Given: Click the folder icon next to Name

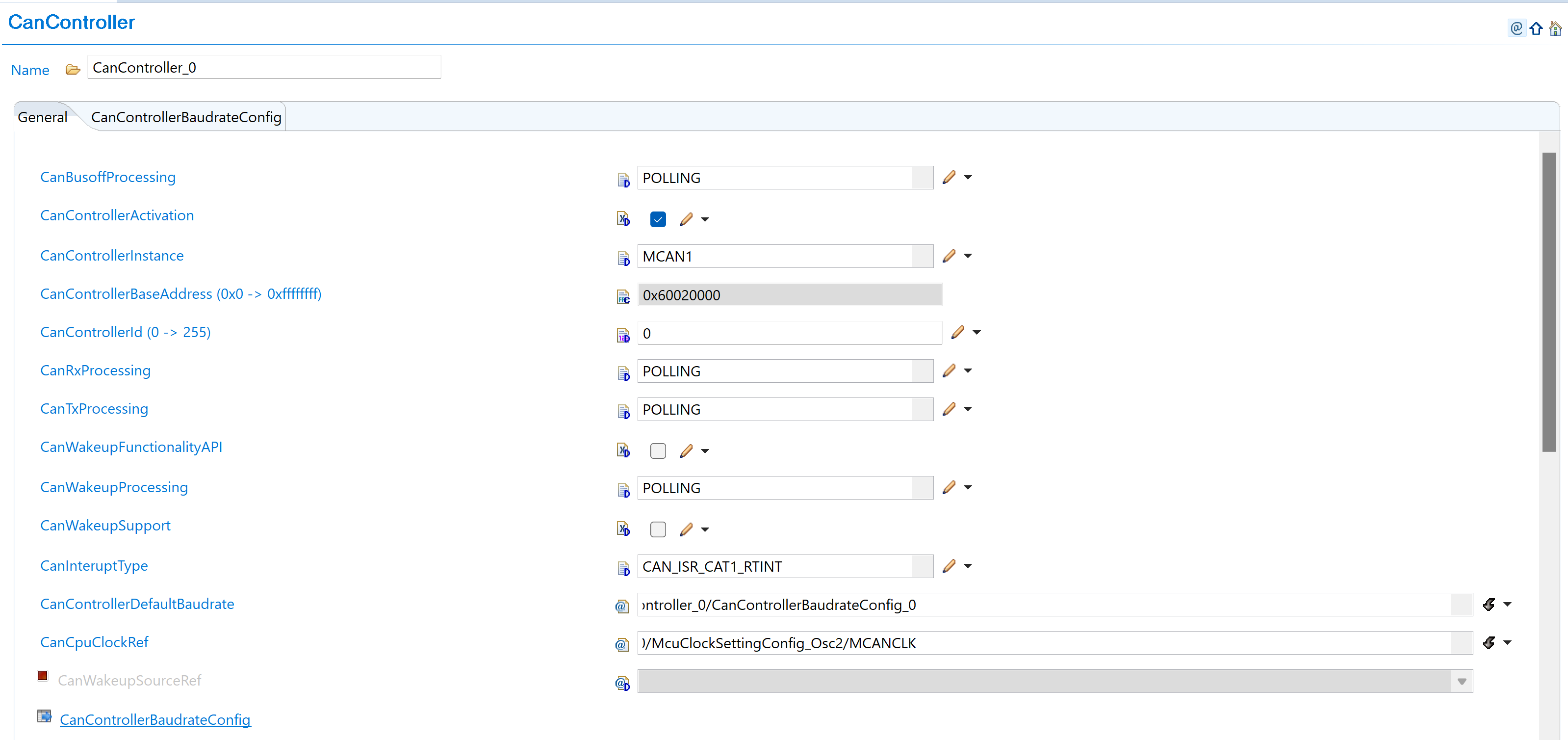Looking at the screenshot, I should click(73, 69).
